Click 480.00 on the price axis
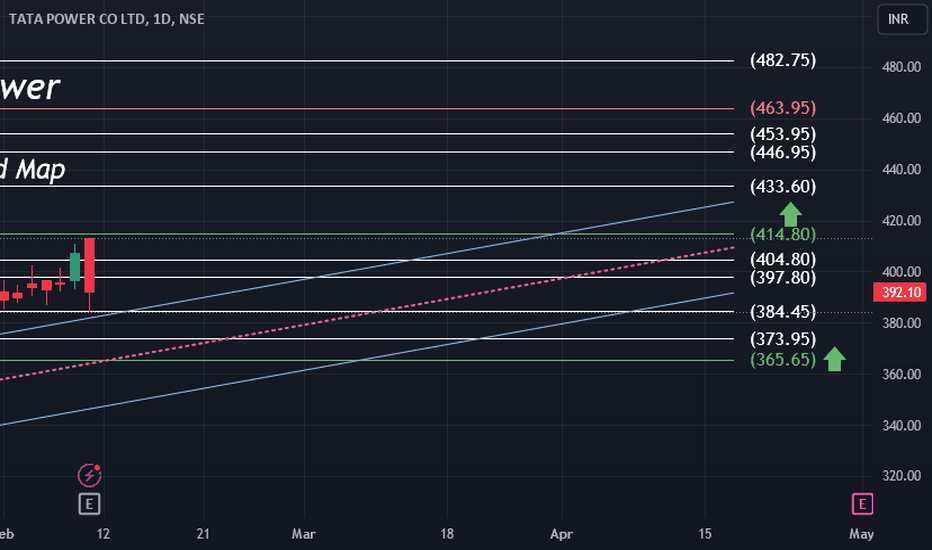932x550 pixels. (x=901, y=67)
